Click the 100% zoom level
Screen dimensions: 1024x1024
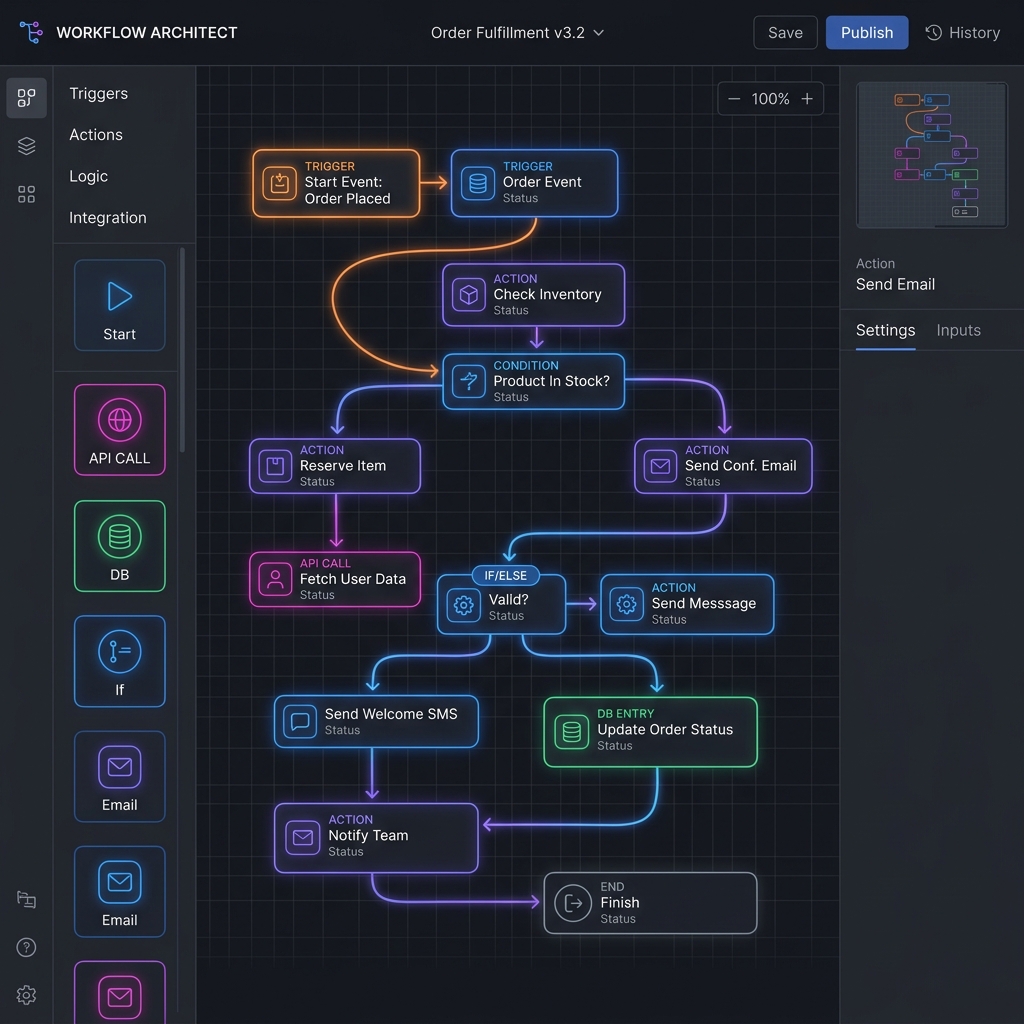click(771, 99)
